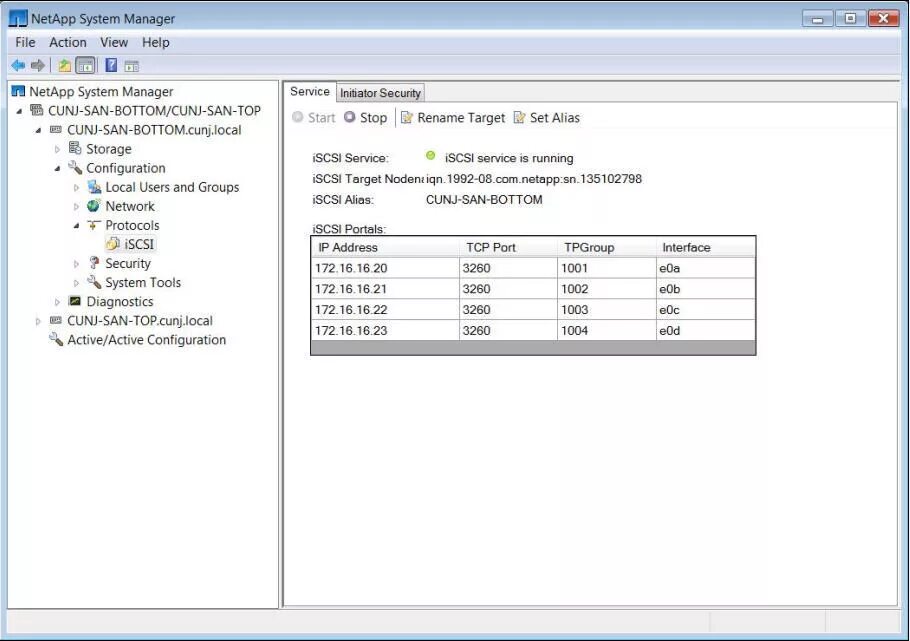Click the Configuration wrench icon

click(x=75, y=168)
